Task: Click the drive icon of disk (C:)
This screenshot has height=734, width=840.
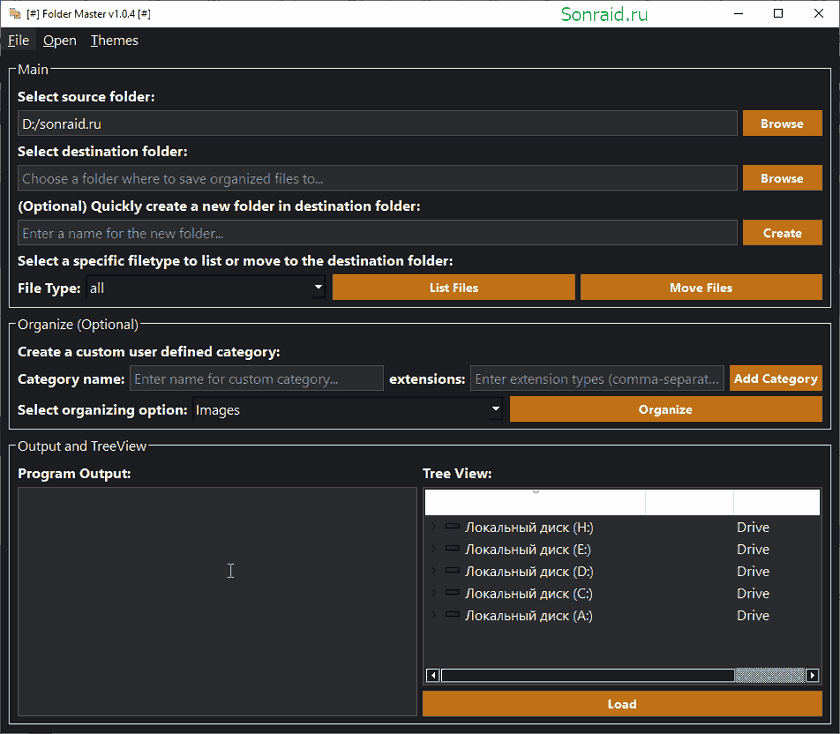Action: (x=452, y=592)
